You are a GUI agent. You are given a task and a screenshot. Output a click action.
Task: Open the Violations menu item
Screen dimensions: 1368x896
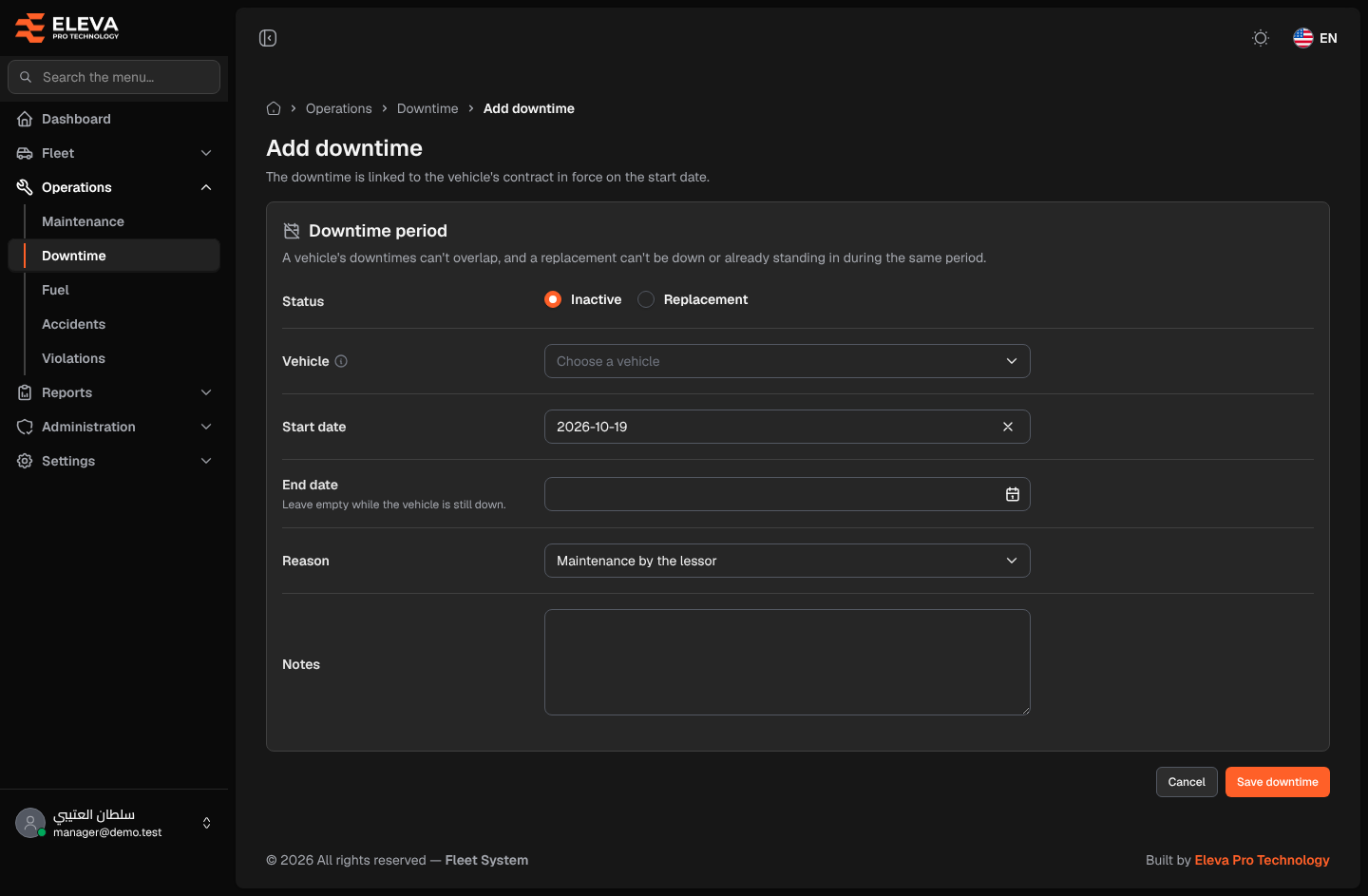pos(114,358)
